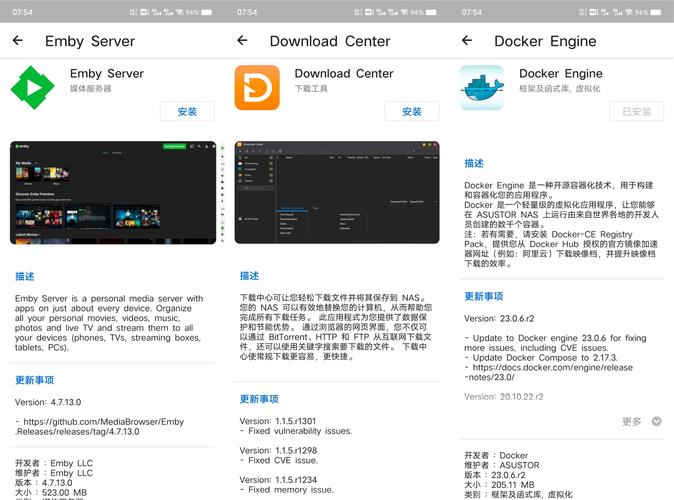
Task: Select the Fixed CVE issue line
Action: [x=279, y=460]
